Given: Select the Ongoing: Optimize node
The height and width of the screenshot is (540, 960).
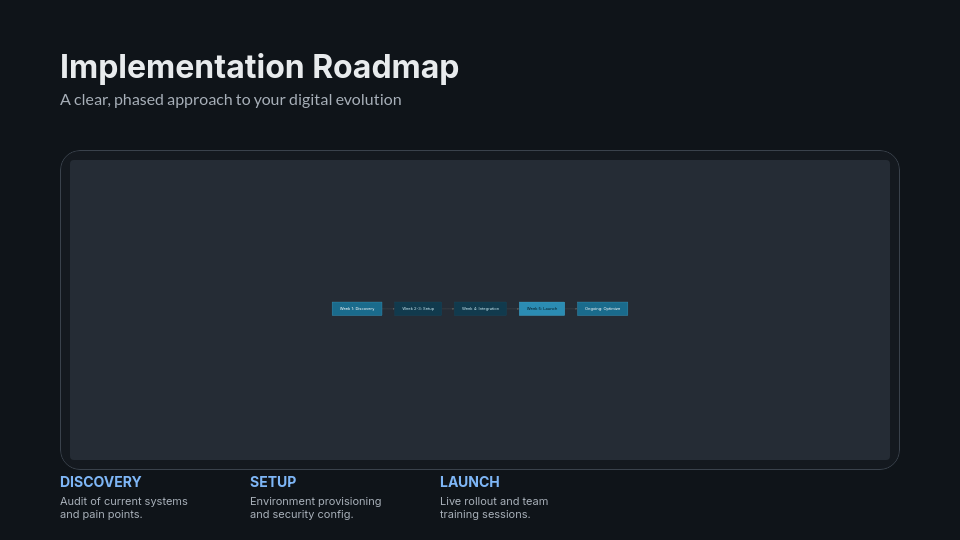Looking at the screenshot, I should pyautogui.click(x=602, y=309).
